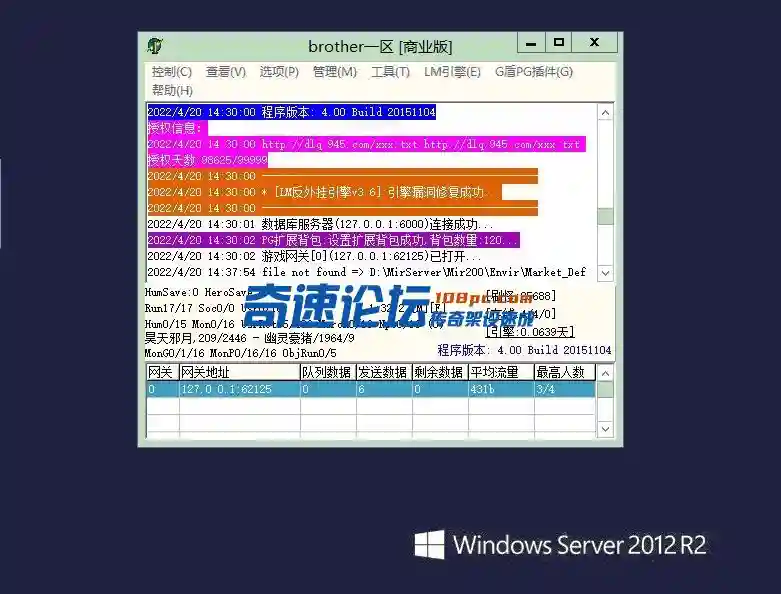Screen dimensions: 781x594
Task: Open the G盾PG插件(G) menu
Action: pyautogui.click(x=534, y=72)
